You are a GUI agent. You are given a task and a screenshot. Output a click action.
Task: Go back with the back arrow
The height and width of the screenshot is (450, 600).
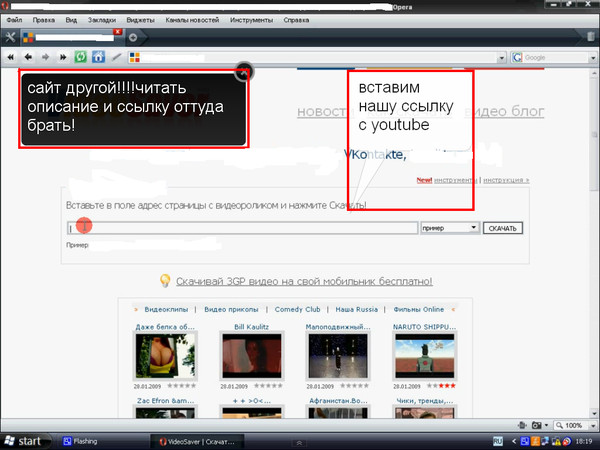coord(28,57)
